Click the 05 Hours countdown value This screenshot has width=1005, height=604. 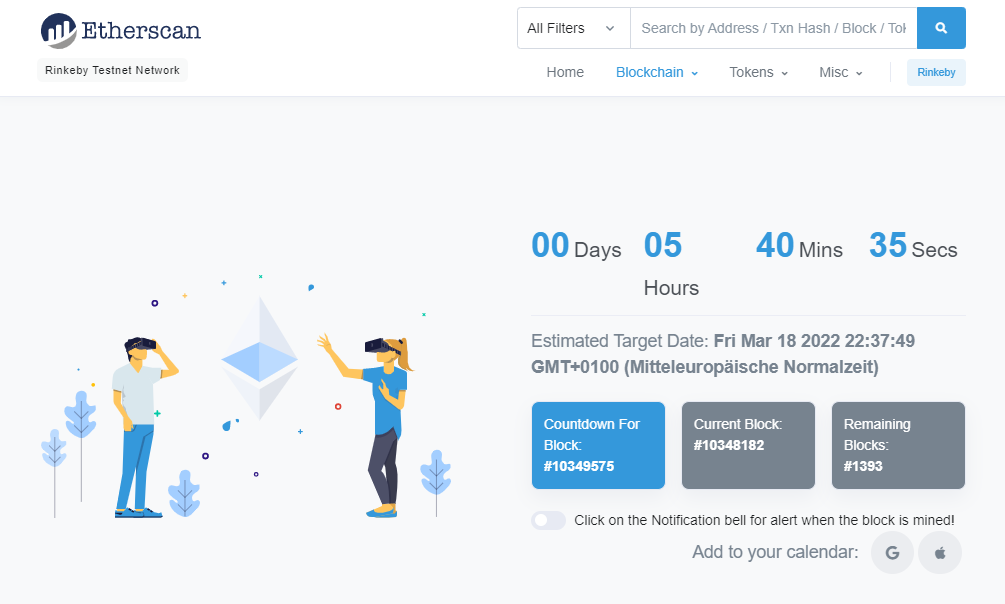(x=671, y=264)
